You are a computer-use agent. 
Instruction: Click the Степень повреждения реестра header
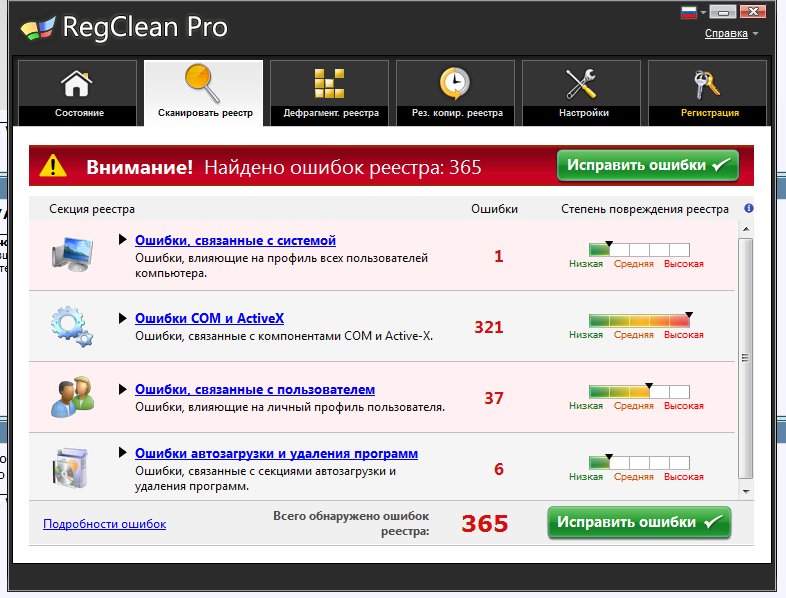click(645, 209)
